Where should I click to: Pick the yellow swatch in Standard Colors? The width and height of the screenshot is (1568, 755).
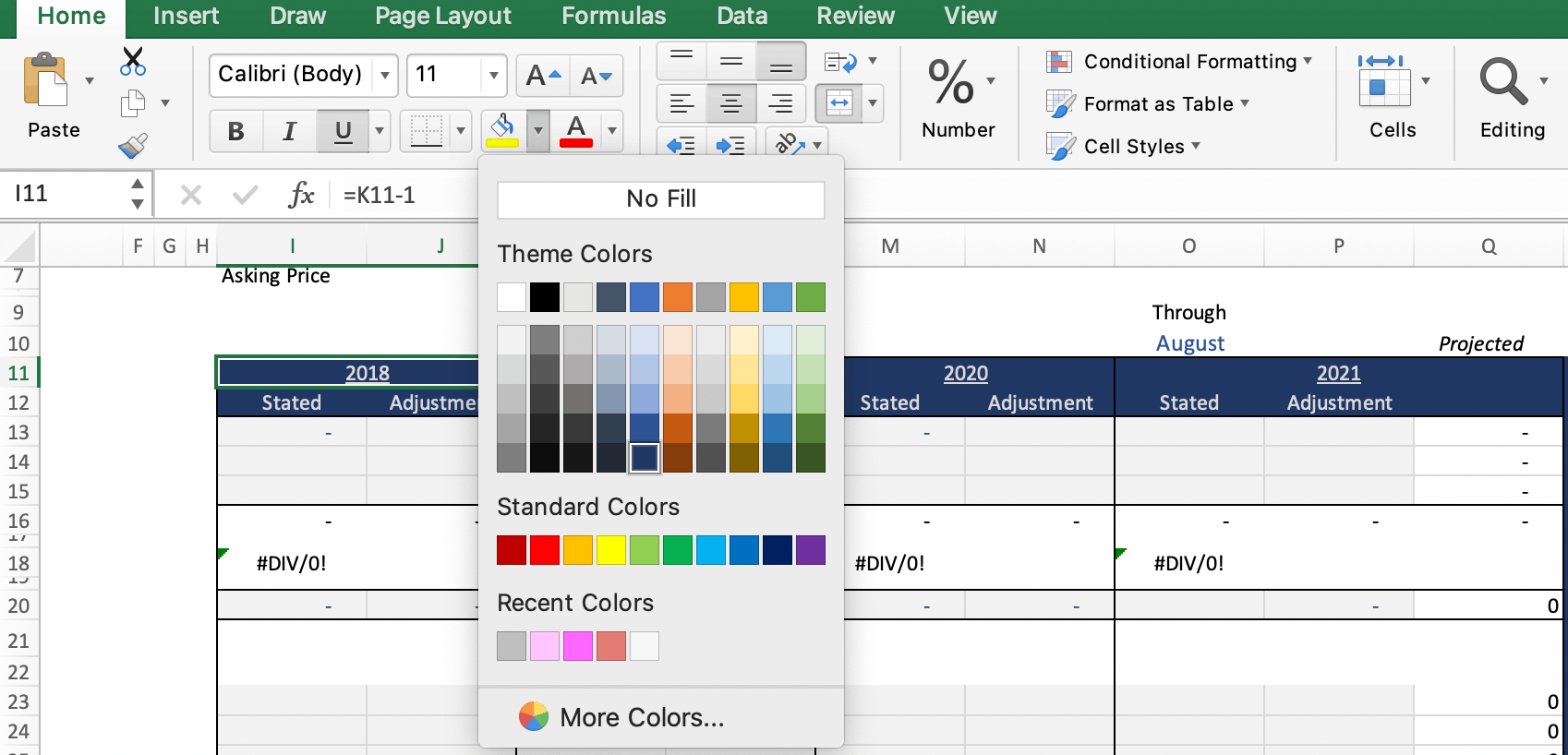(611, 550)
